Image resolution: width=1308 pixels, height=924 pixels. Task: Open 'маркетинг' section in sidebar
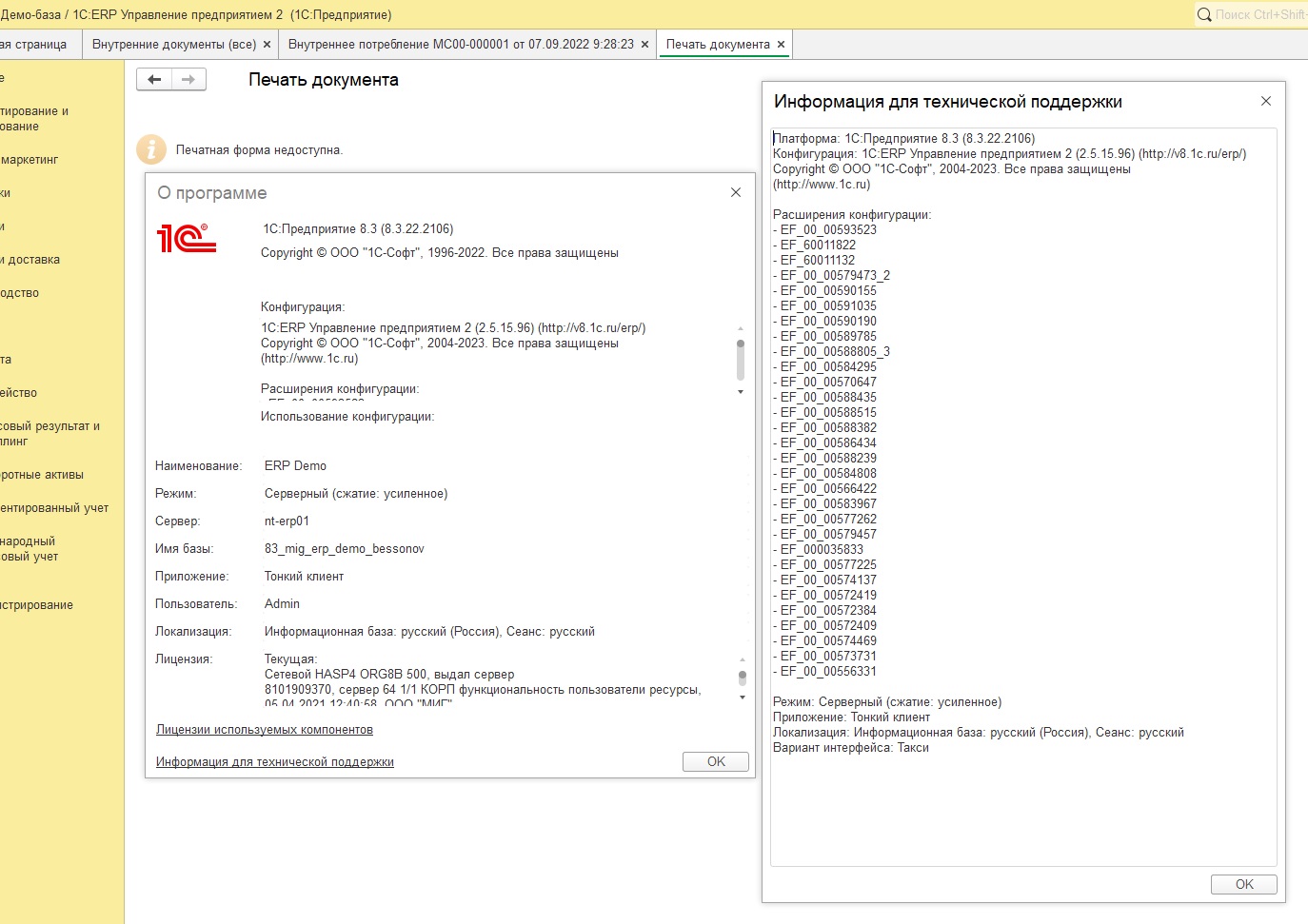30,160
